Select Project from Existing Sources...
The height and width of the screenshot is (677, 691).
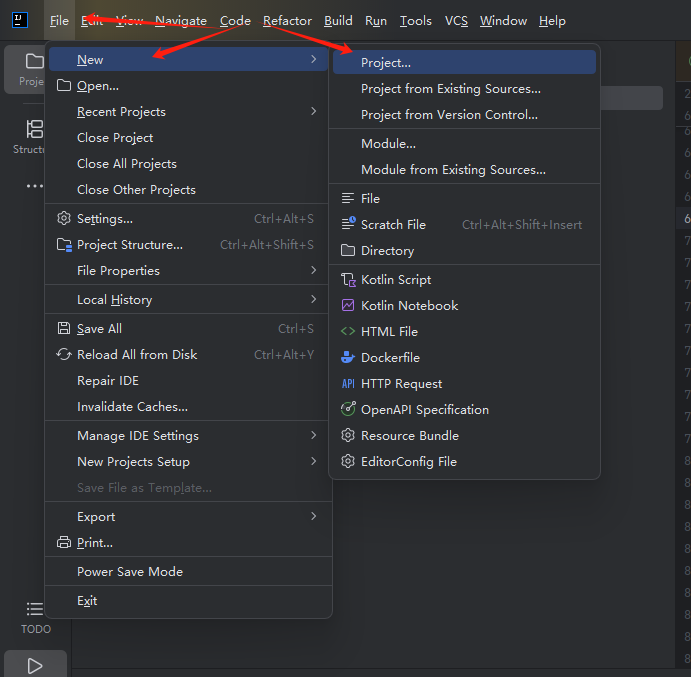[x=464, y=89]
